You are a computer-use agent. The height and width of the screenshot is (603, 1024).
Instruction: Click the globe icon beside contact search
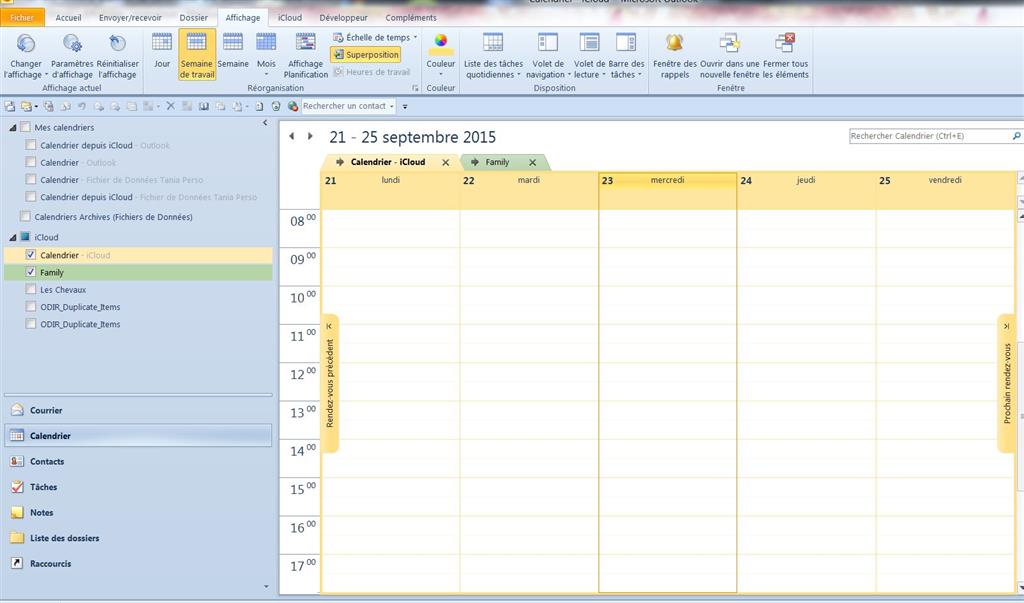[x=293, y=106]
